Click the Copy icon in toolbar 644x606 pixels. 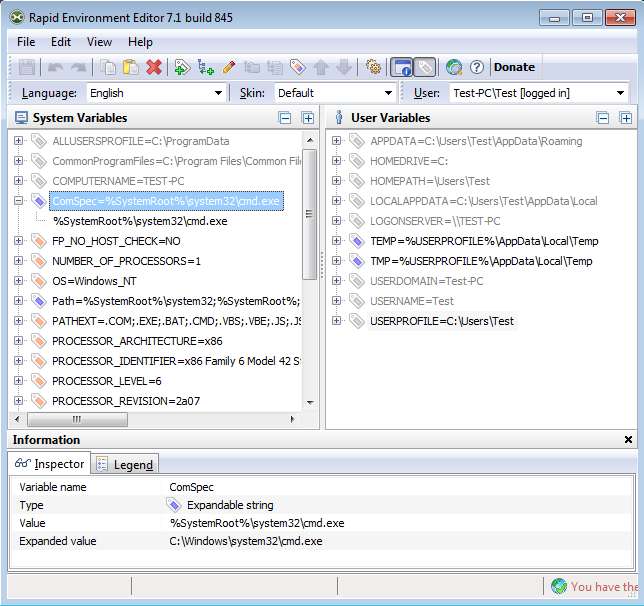tap(108, 67)
